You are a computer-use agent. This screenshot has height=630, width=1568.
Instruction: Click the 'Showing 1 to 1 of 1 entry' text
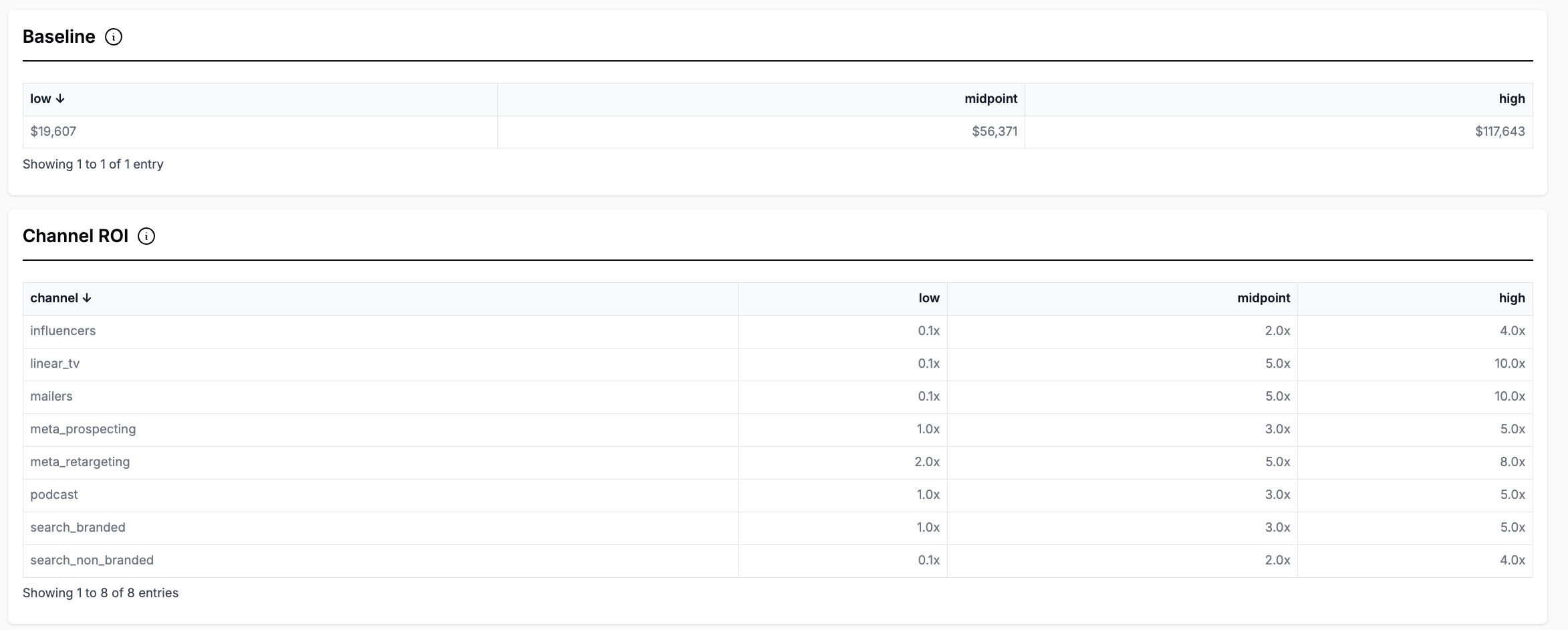tap(93, 165)
